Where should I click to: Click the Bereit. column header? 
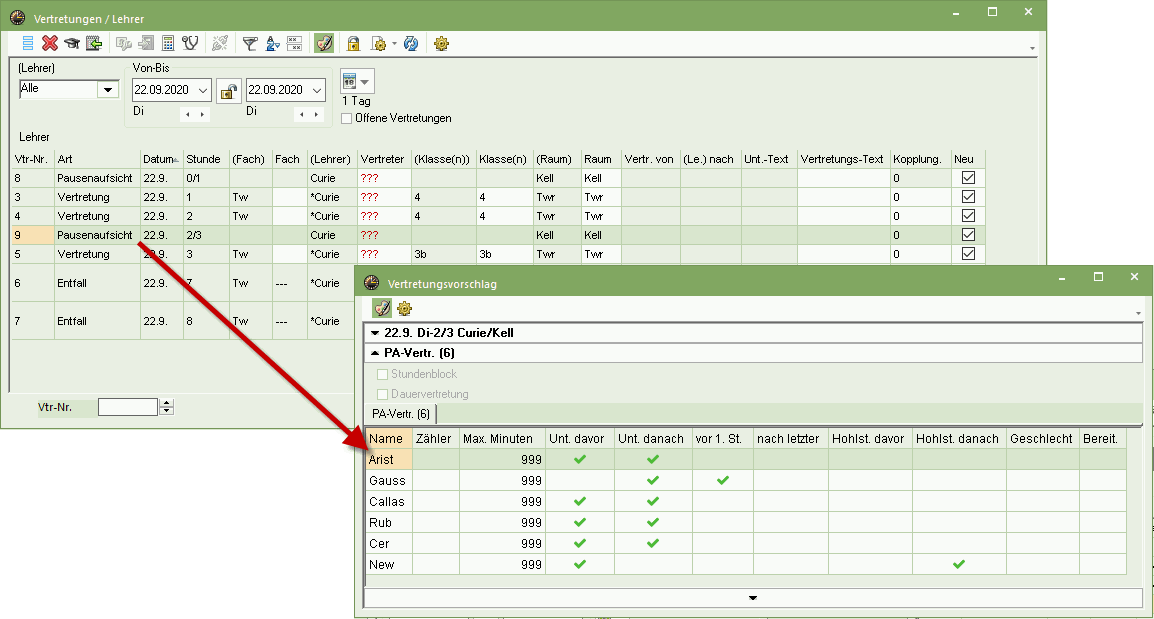[1100, 439]
